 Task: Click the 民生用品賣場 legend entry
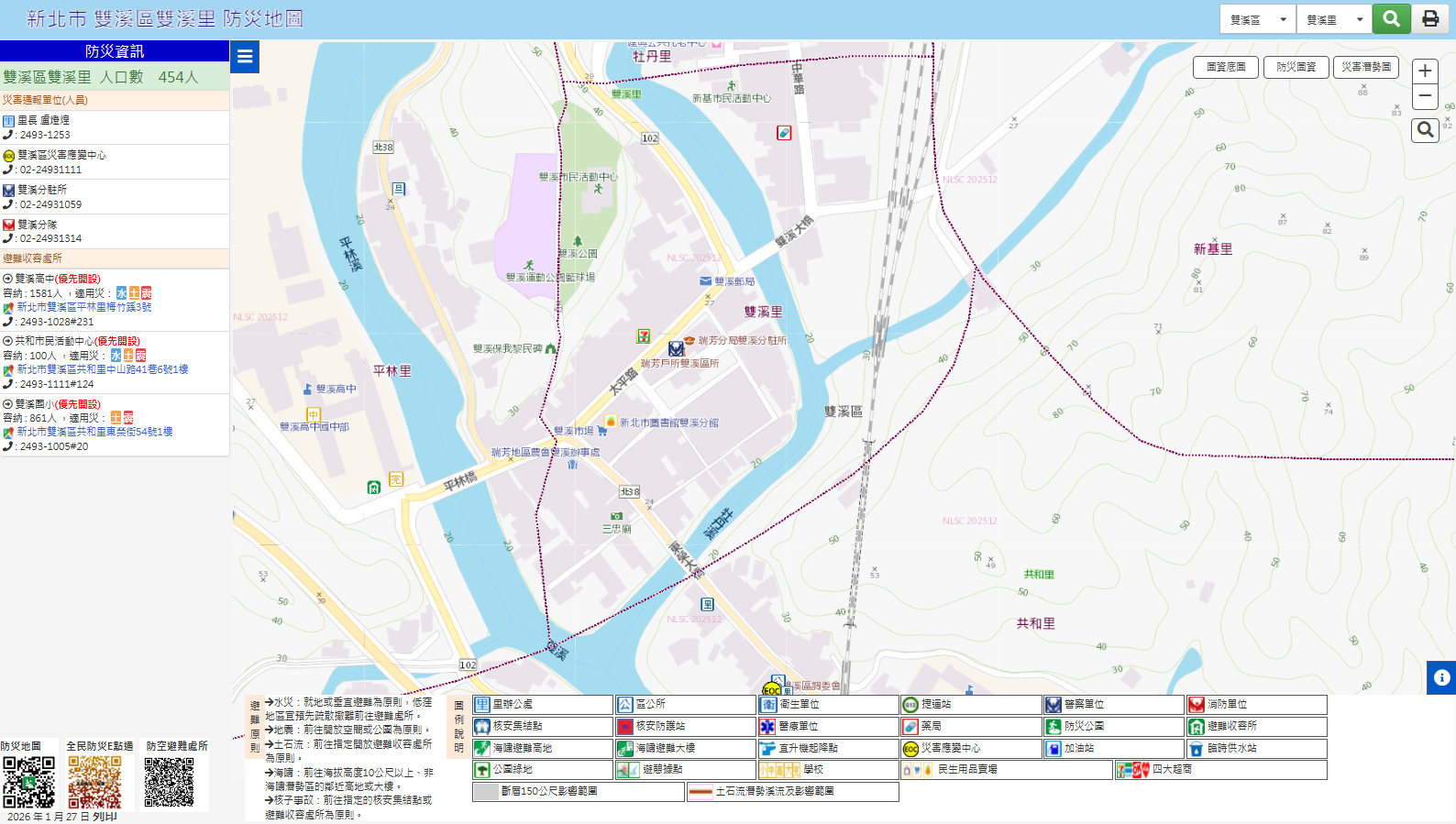1007,770
